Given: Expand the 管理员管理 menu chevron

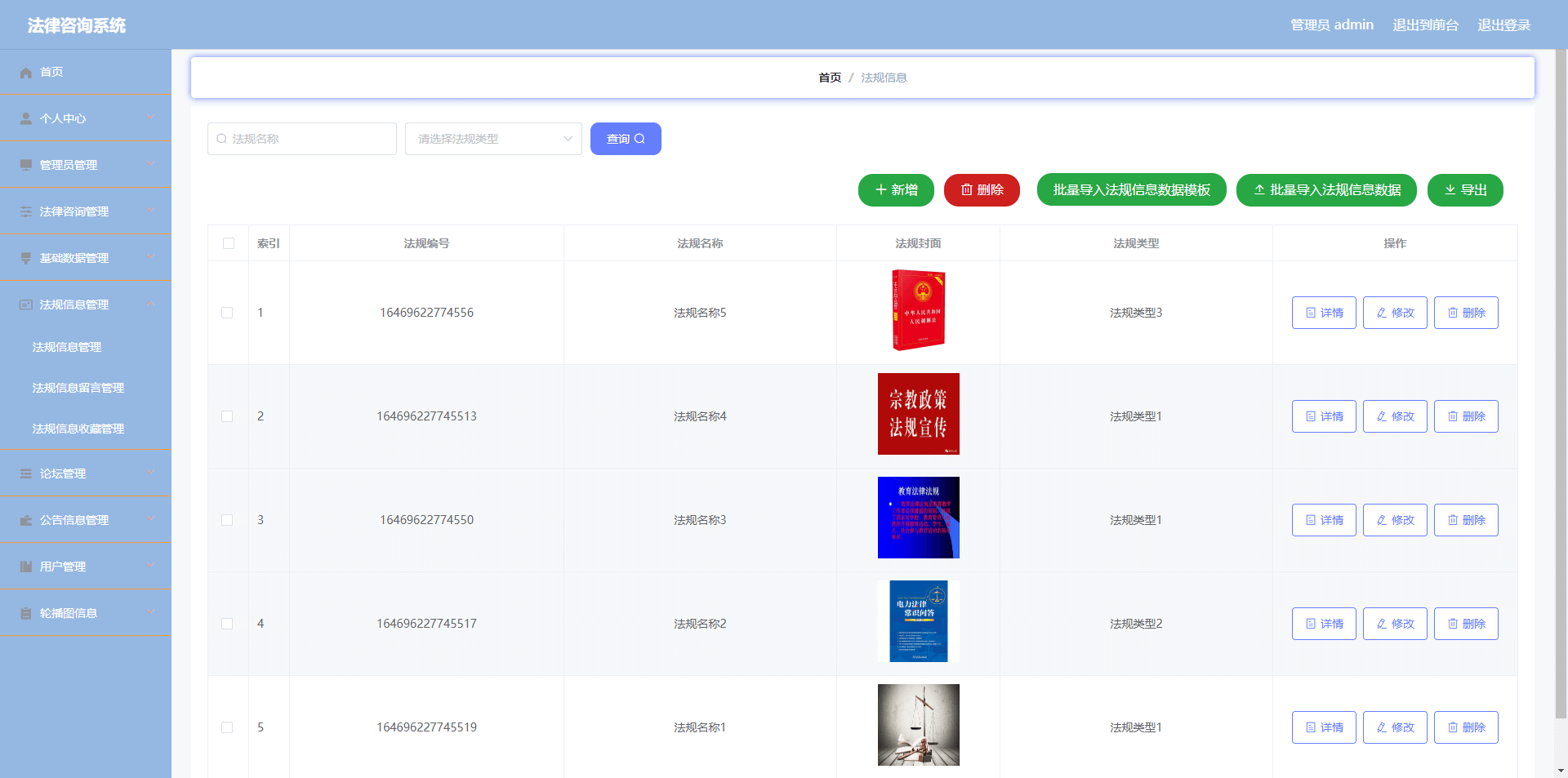Looking at the screenshot, I should (150, 164).
